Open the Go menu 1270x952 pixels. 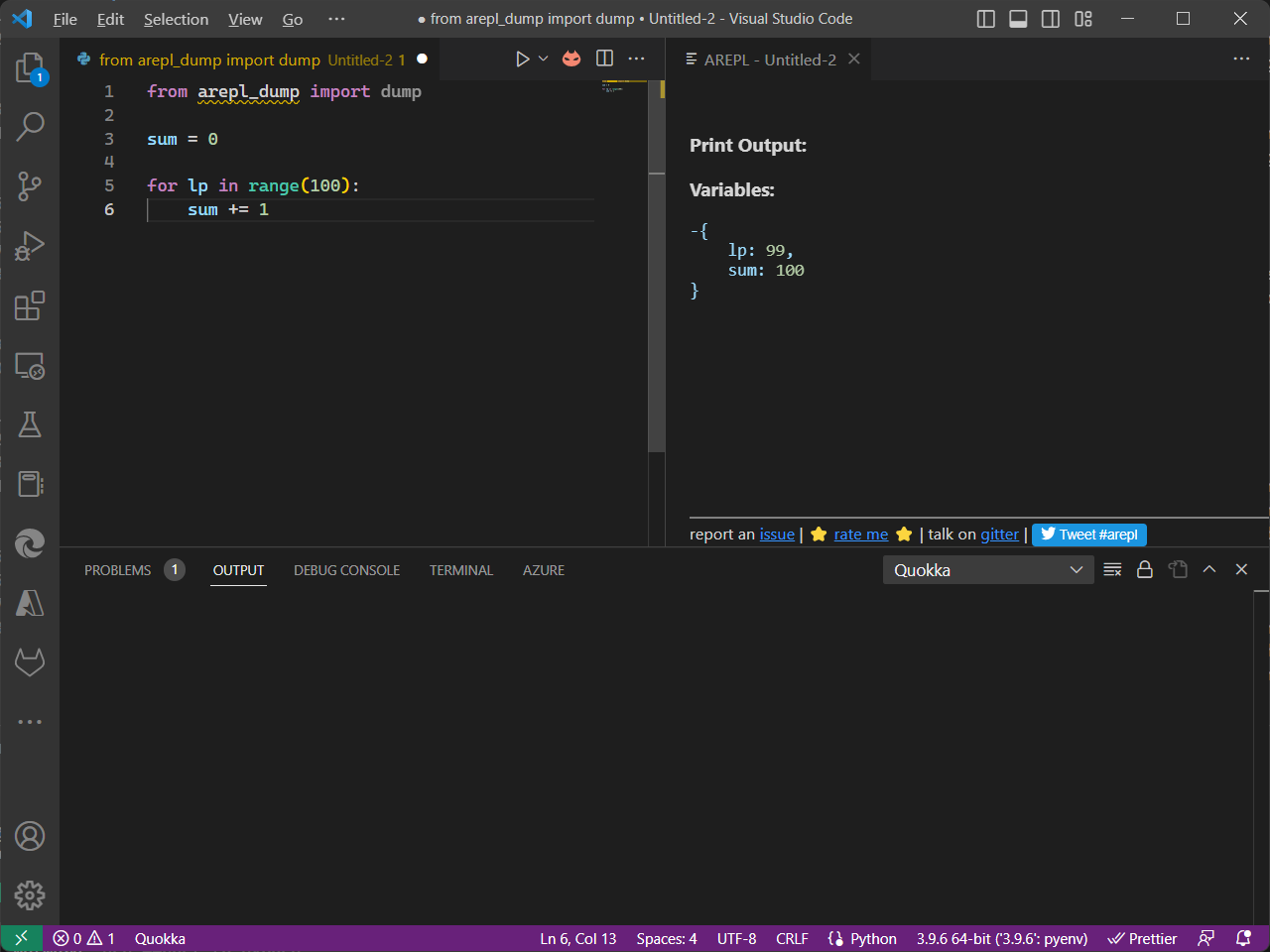[x=293, y=19]
